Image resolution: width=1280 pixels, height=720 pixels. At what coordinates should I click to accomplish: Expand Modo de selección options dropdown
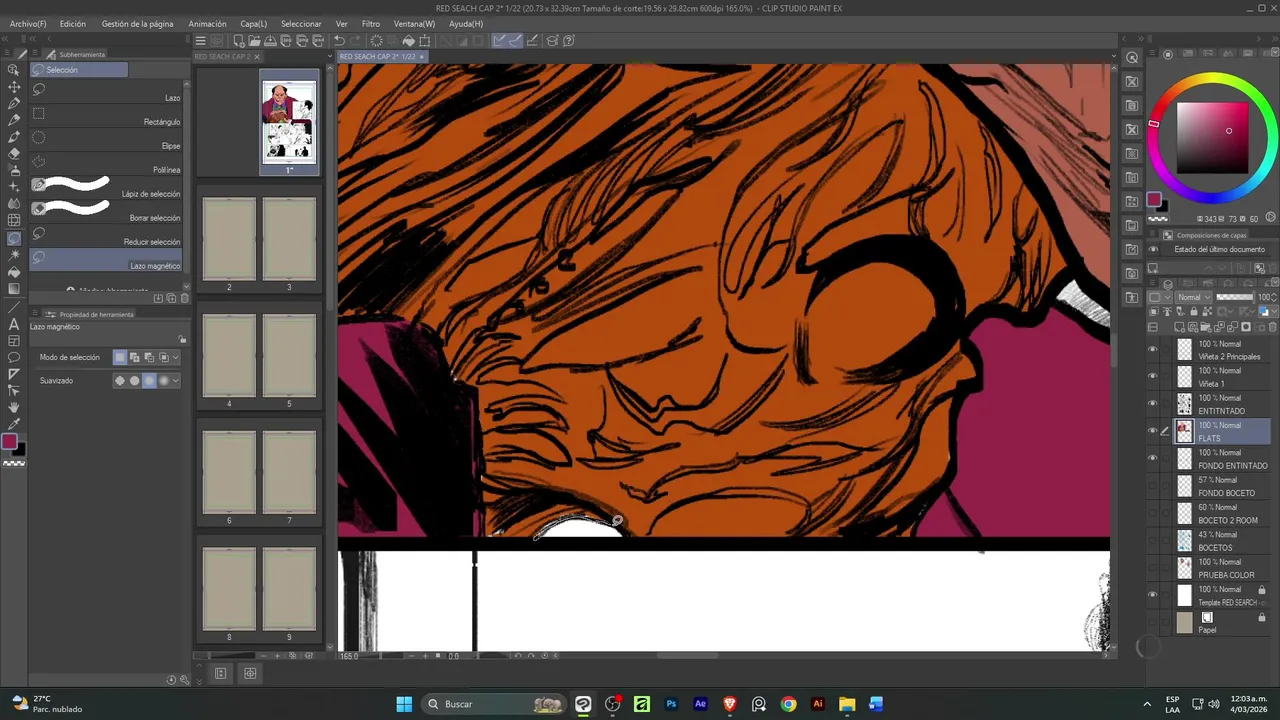176,357
